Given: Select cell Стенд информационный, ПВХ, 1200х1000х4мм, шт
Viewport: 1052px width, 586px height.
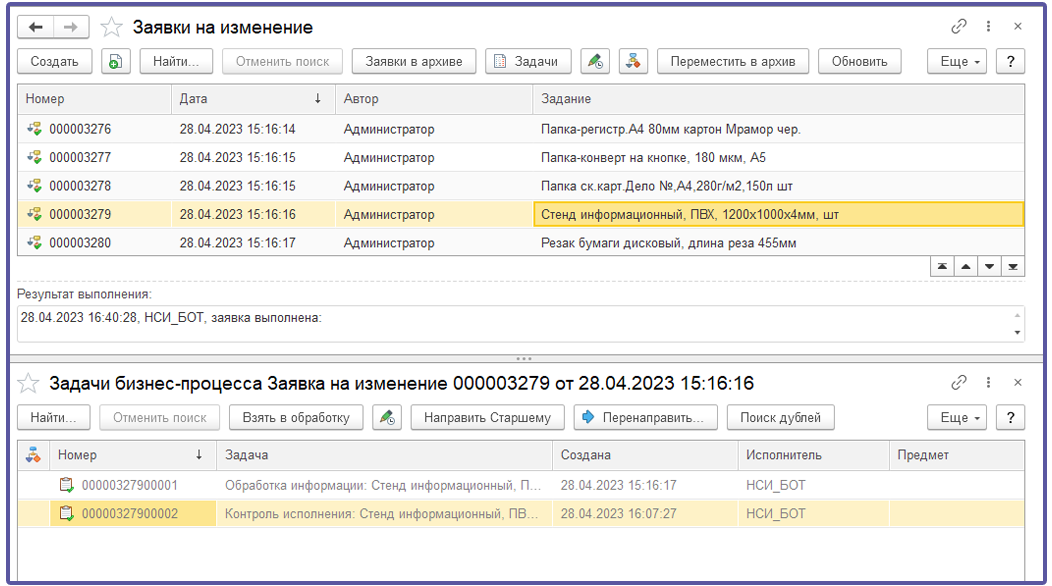Looking at the screenshot, I should point(778,214).
